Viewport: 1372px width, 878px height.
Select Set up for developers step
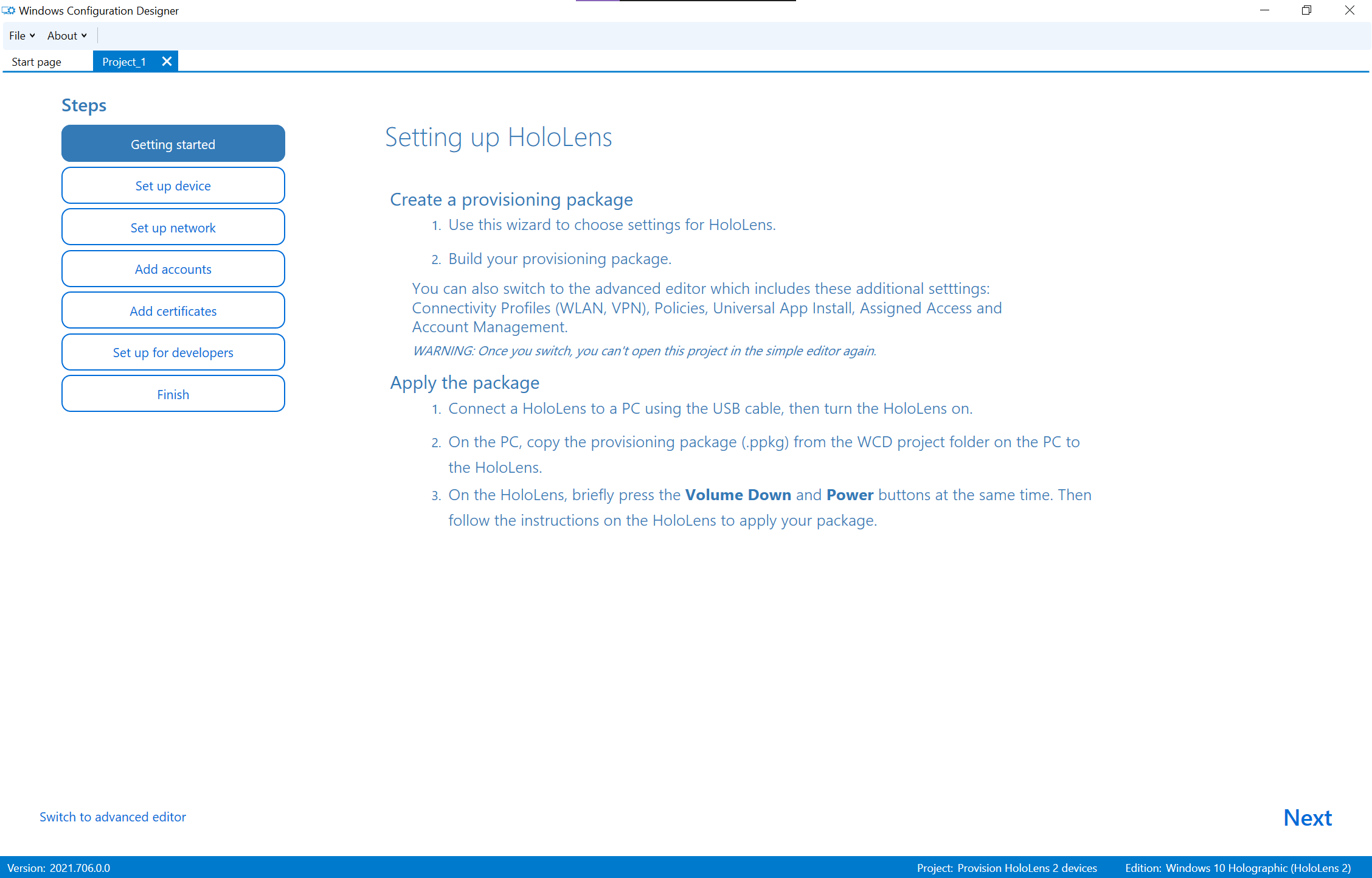pyautogui.click(x=173, y=352)
